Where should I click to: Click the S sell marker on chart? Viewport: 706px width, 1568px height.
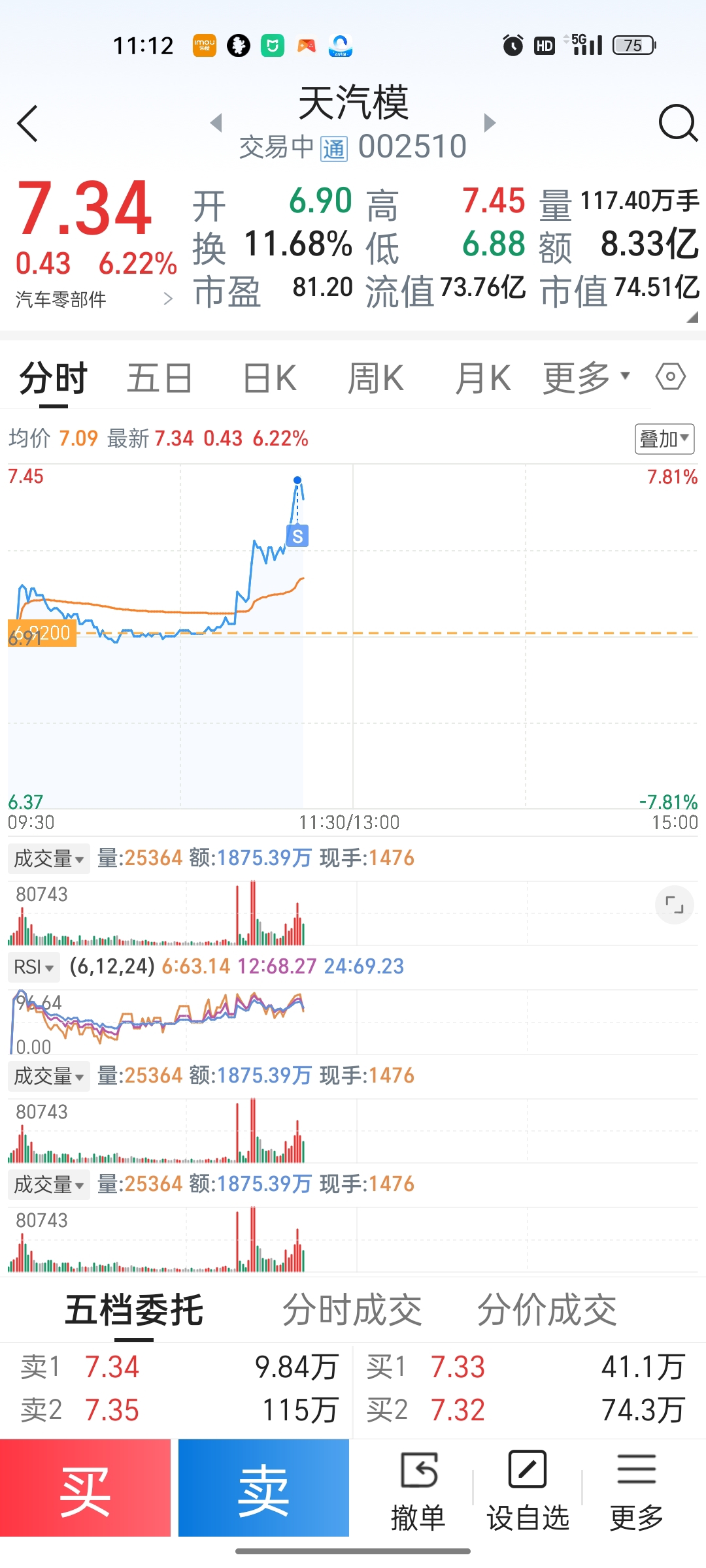[x=297, y=536]
